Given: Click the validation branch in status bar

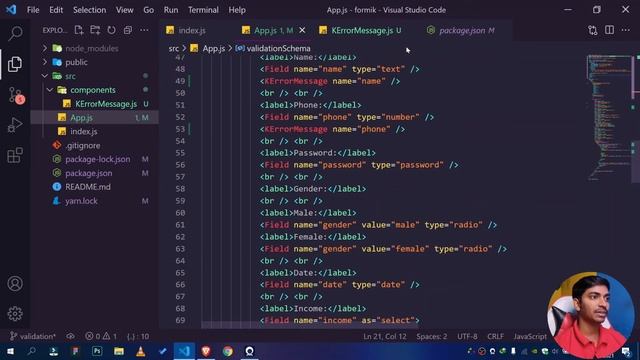Looking at the screenshot, I should pos(33,336).
